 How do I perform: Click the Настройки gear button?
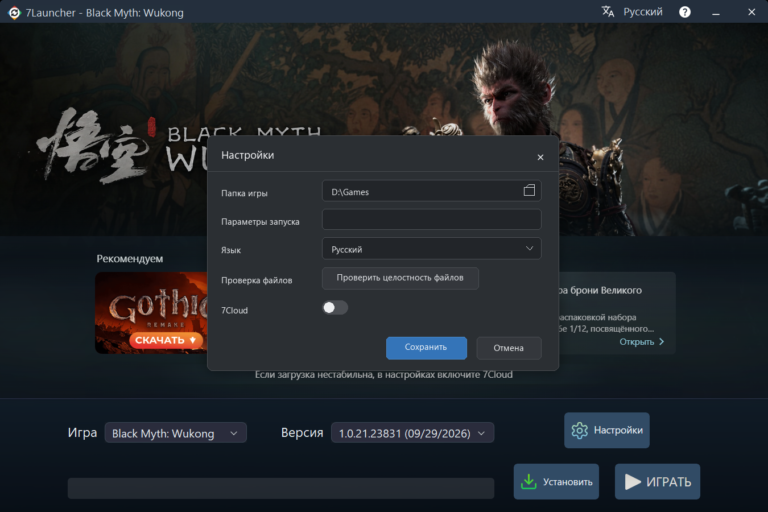(607, 430)
